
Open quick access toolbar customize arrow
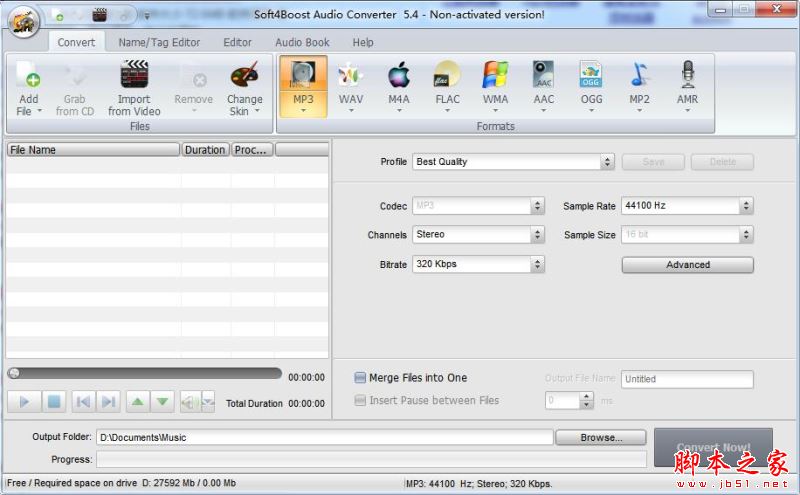[x=147, y=16]
